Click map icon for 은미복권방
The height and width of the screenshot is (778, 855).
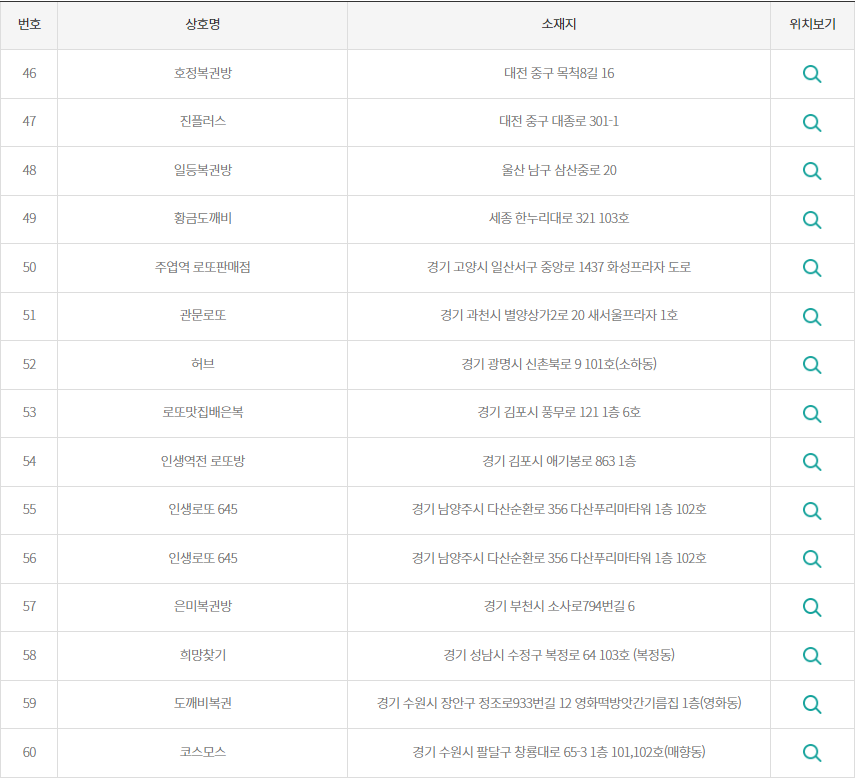[x=812, y=607]
